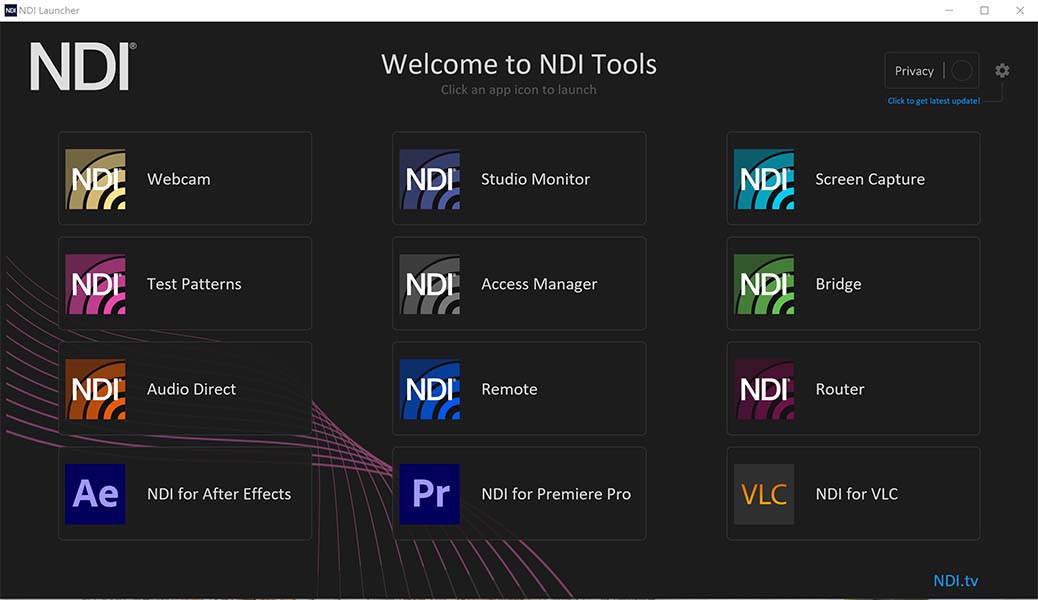Toggle the Privacy switch
This screenshot has width=1038, height=600.
962,70
